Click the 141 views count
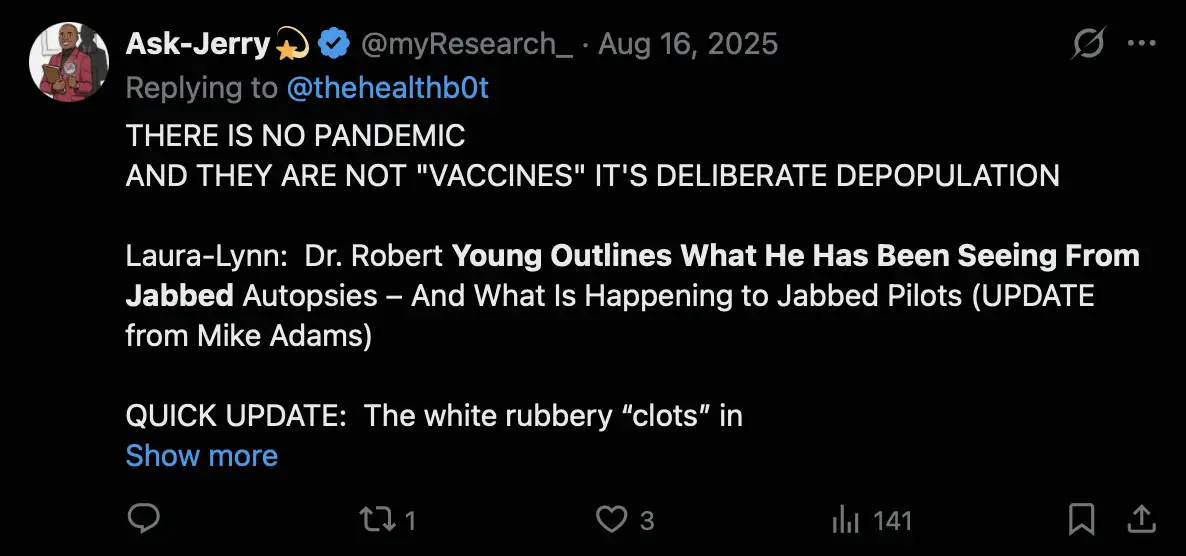Screen dimensions: 1186x556 [x=892, y=520]
